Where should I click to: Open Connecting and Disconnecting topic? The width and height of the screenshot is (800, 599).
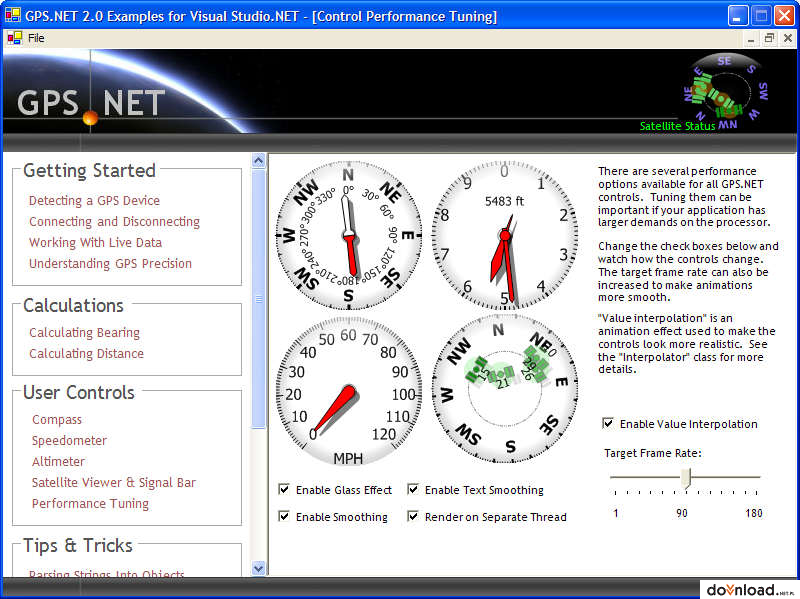(x=114, y=221)
